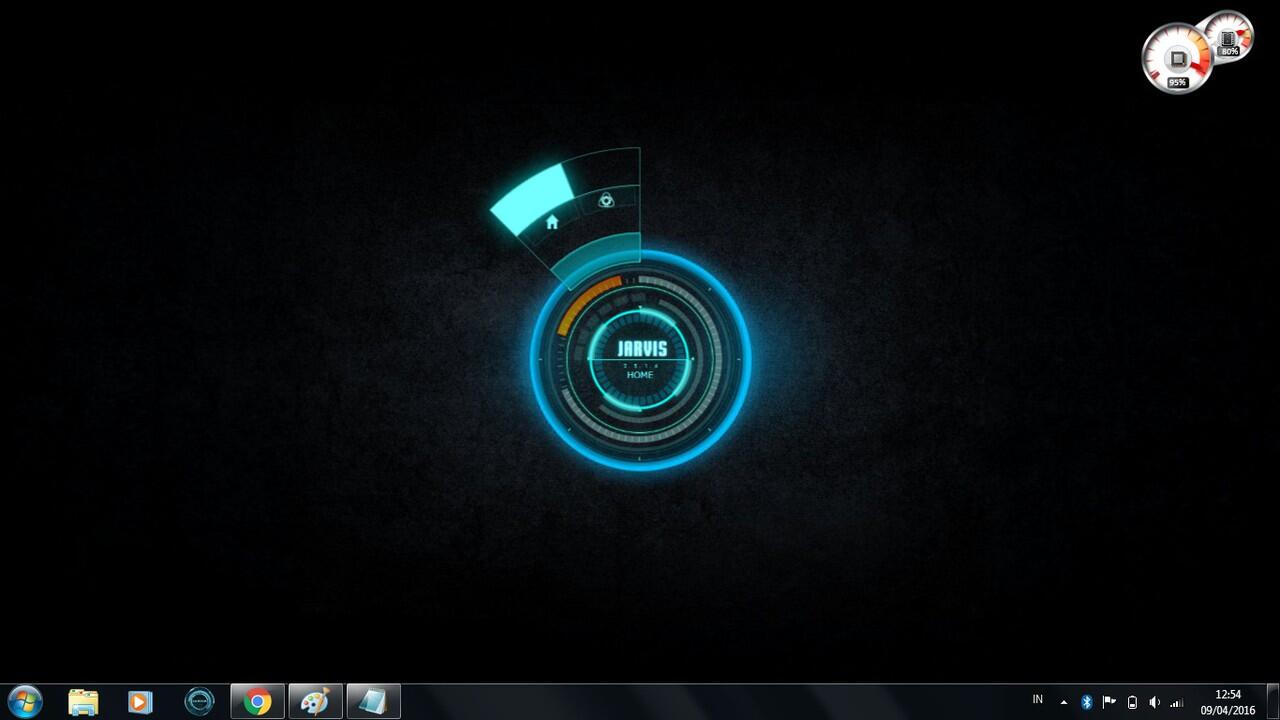Check the battery status tray icon
The image size is (1280, 720).
click(x=1132, y=702)
